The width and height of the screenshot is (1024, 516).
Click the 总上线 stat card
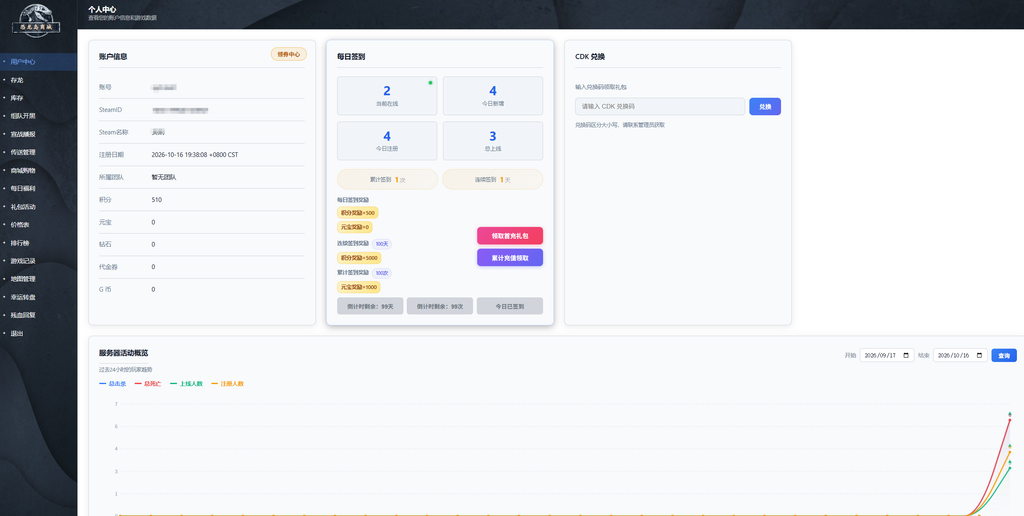(493, 141)
